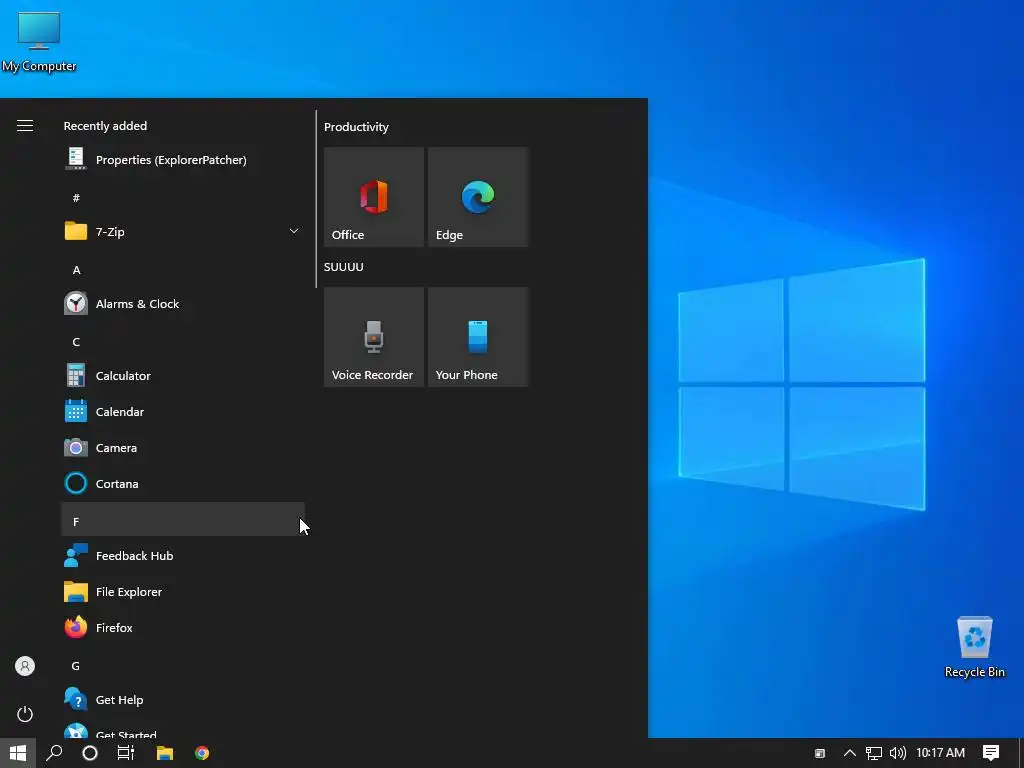Open volume control tray icon
Screen dimensions: 1024x768
coord(898,753)
